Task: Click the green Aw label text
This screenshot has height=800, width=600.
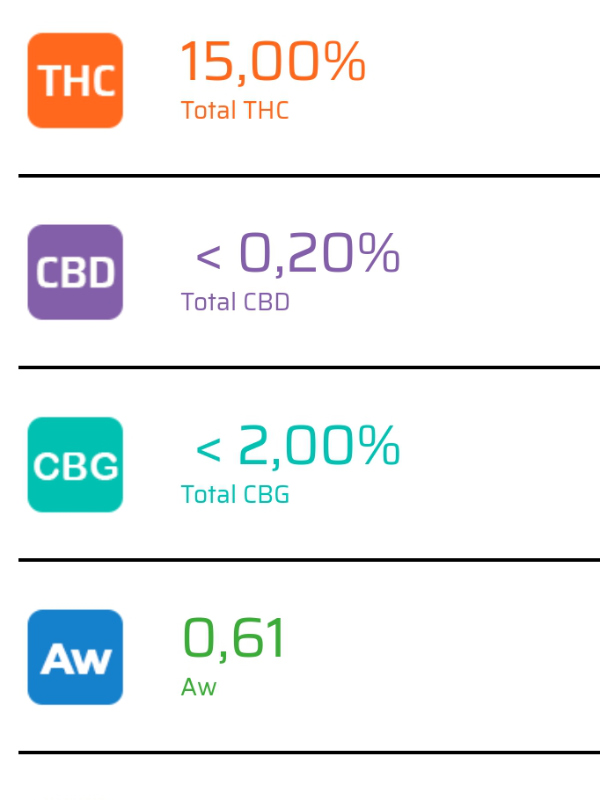Action: [x=199, y=687]
